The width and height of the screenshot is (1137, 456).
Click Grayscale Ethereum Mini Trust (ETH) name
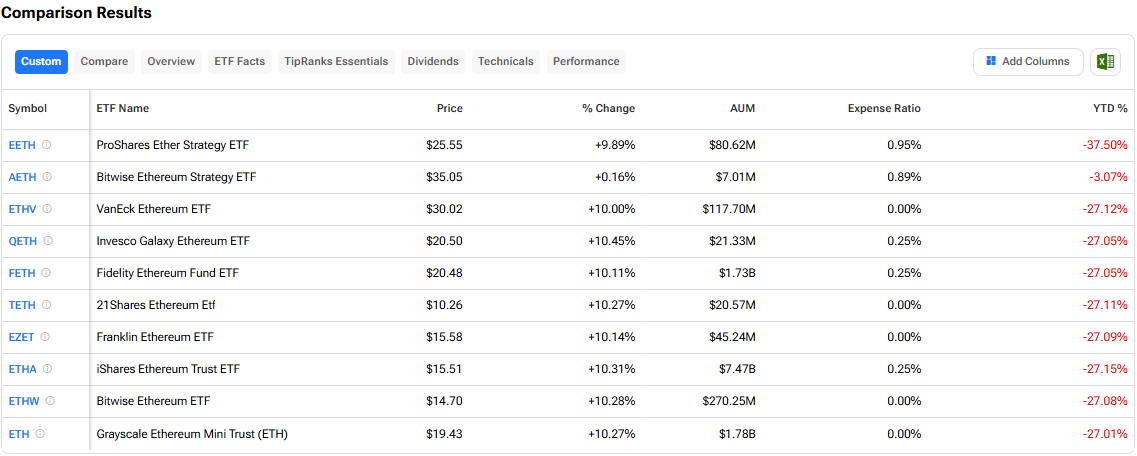(192, 434)
